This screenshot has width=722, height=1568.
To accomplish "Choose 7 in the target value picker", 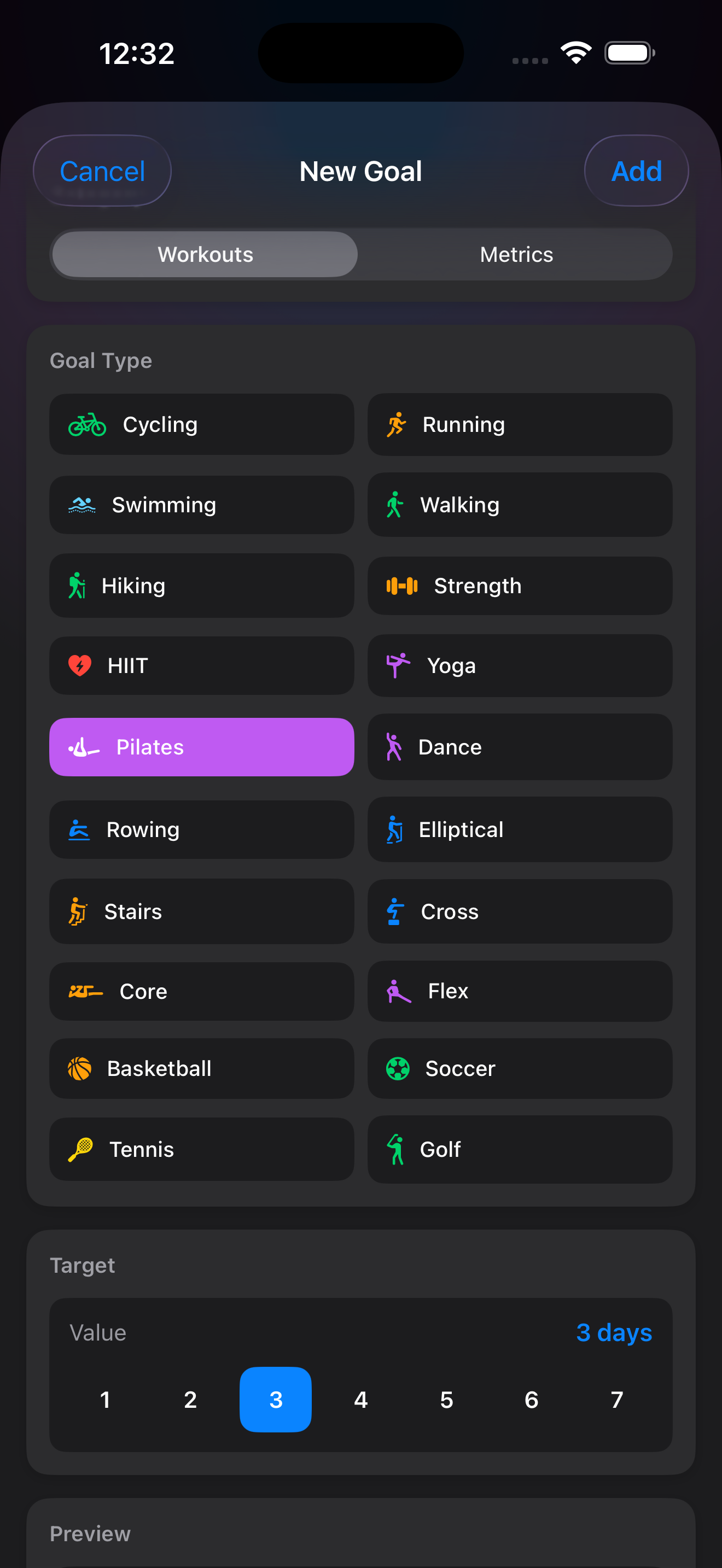I will pyautogui.click(x=616, y=1400).
